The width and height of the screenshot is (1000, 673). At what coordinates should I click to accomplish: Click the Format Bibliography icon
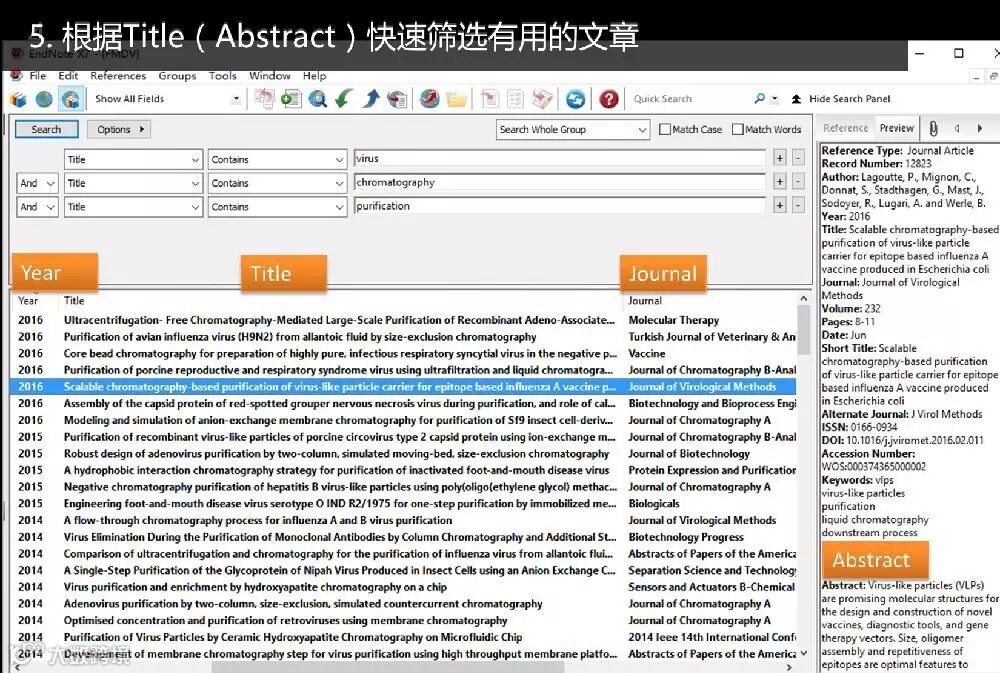(x=515, y=99)
